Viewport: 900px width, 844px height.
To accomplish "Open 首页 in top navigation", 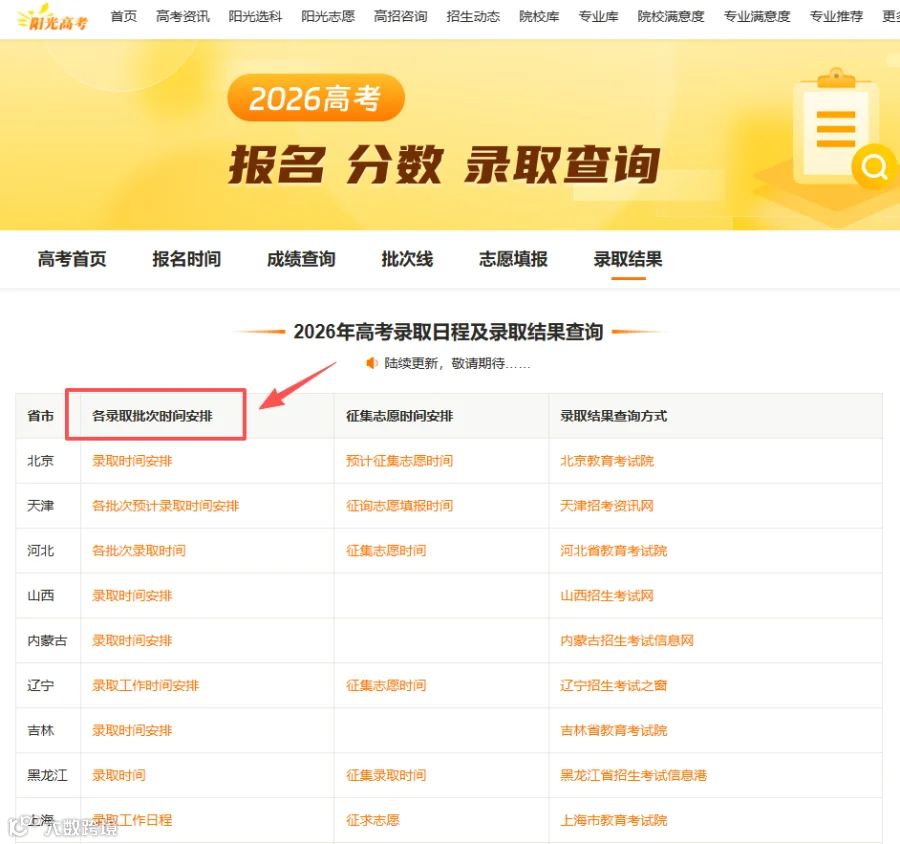I will coord(123,17).
